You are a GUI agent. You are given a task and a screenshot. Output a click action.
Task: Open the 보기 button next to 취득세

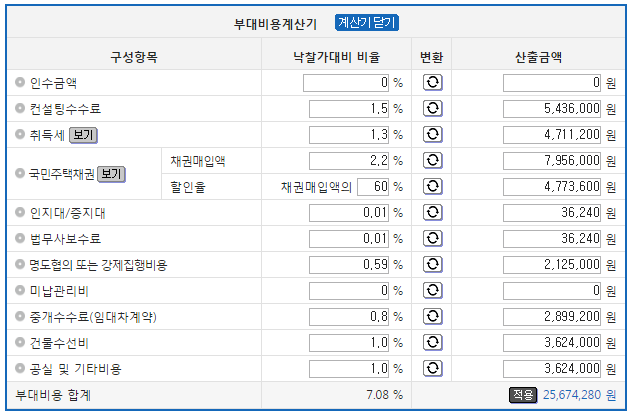pos(83,135)
